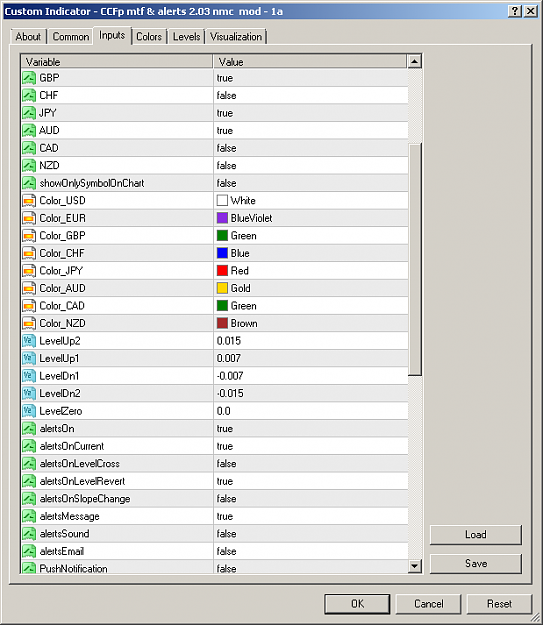Viewport: 543px width, 625px height.
Task: Click the value icon beside LevelUp1
Action: [29, 358]
